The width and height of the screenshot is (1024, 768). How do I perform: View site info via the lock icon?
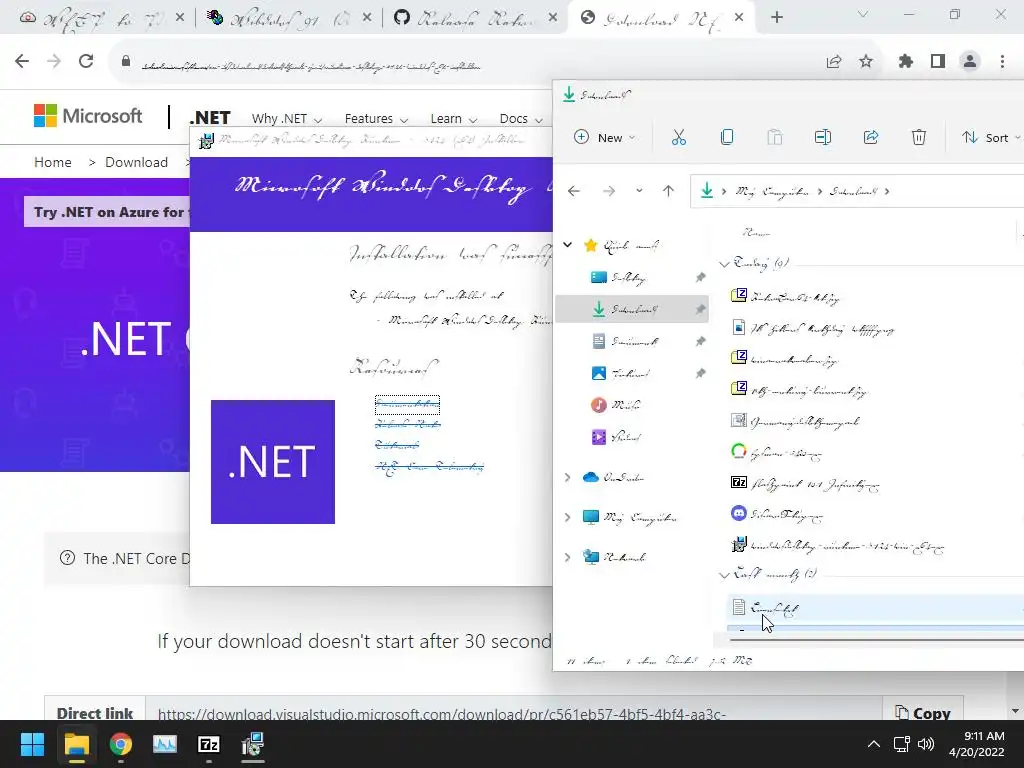tap(126, 61)
